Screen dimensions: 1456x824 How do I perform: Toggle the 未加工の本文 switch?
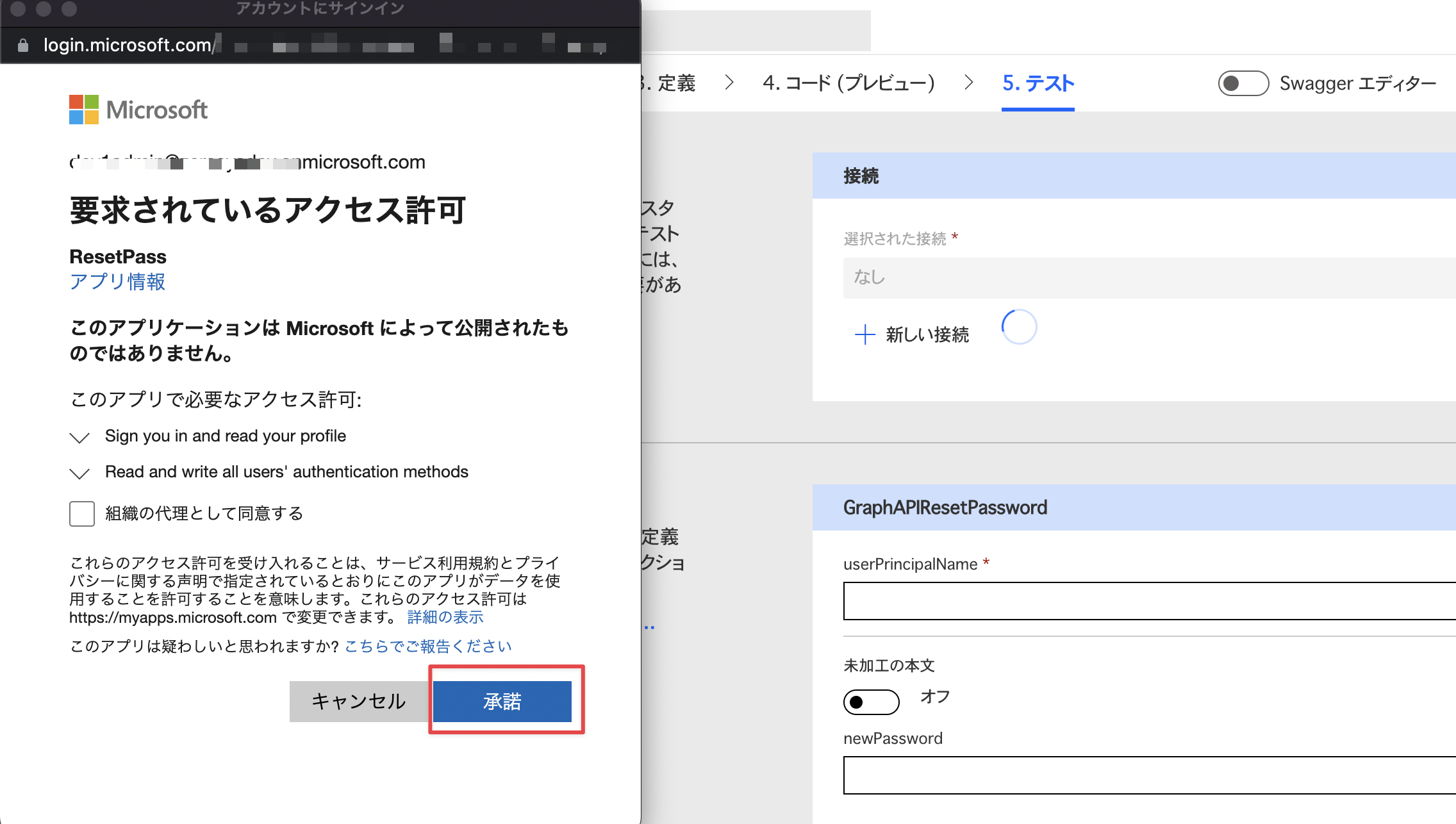point(871,702)
